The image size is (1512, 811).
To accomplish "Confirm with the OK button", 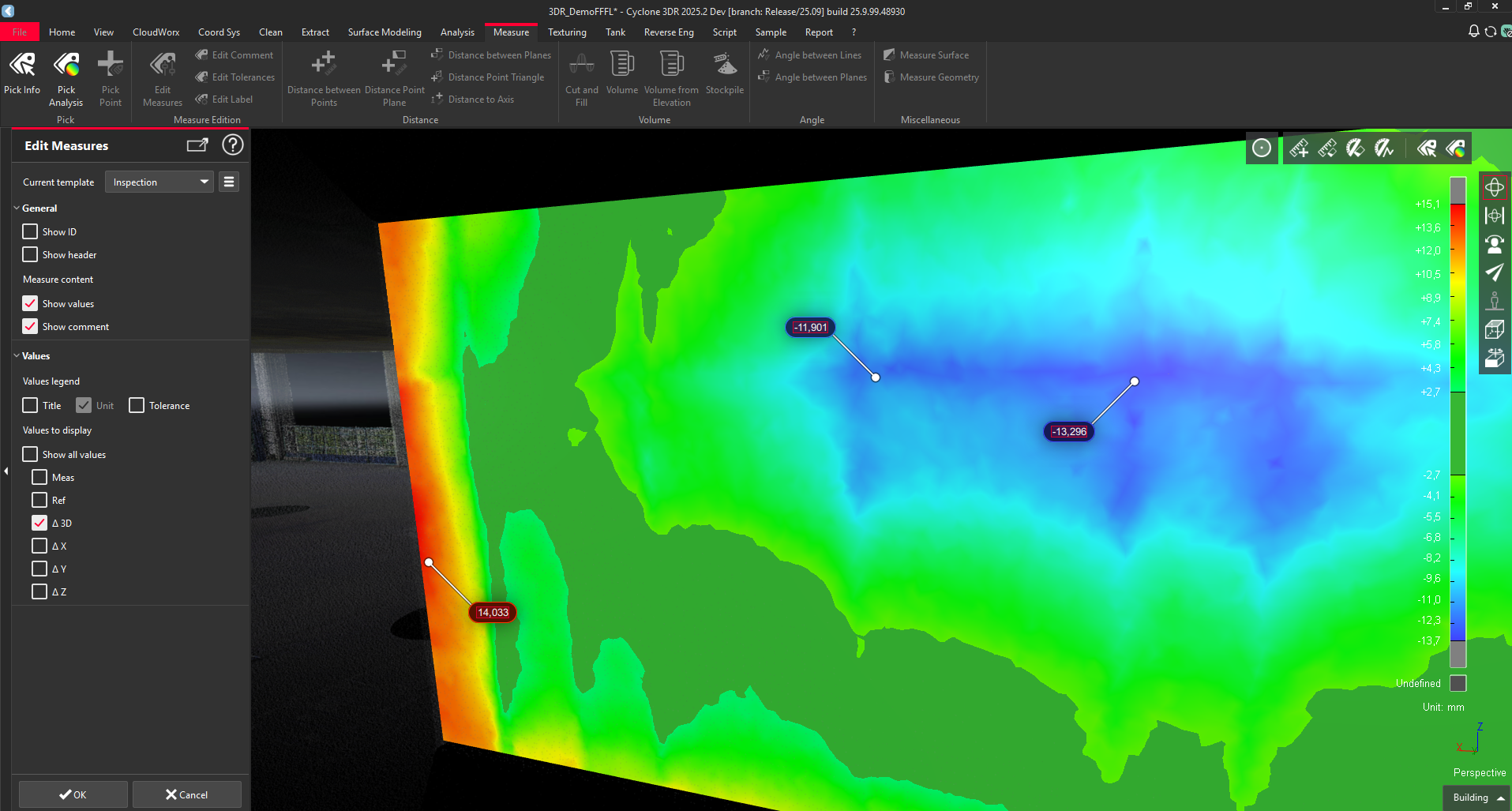I will point(73,794).
